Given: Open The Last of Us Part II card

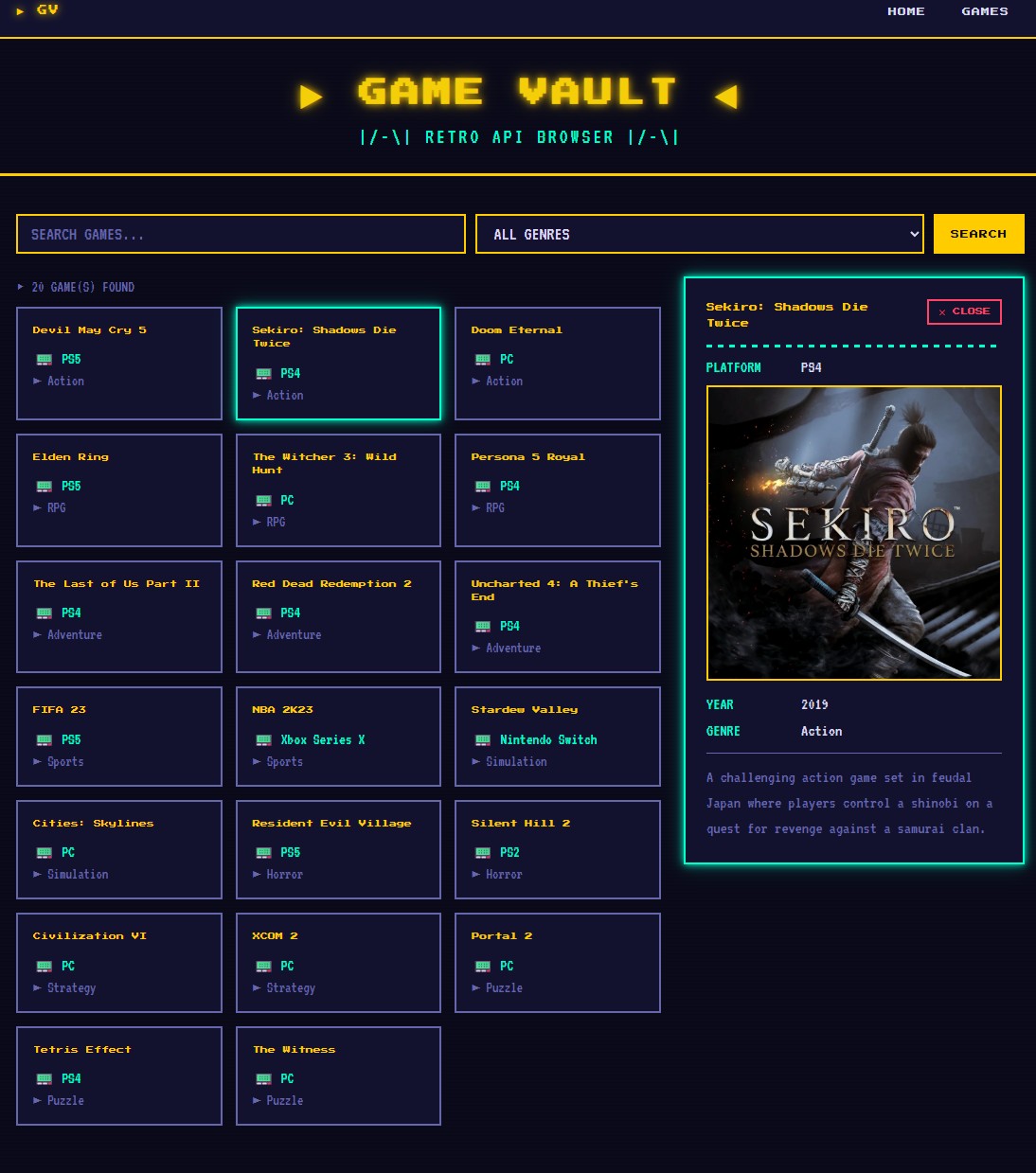Looking at the screenshot, I should [119, 616].
